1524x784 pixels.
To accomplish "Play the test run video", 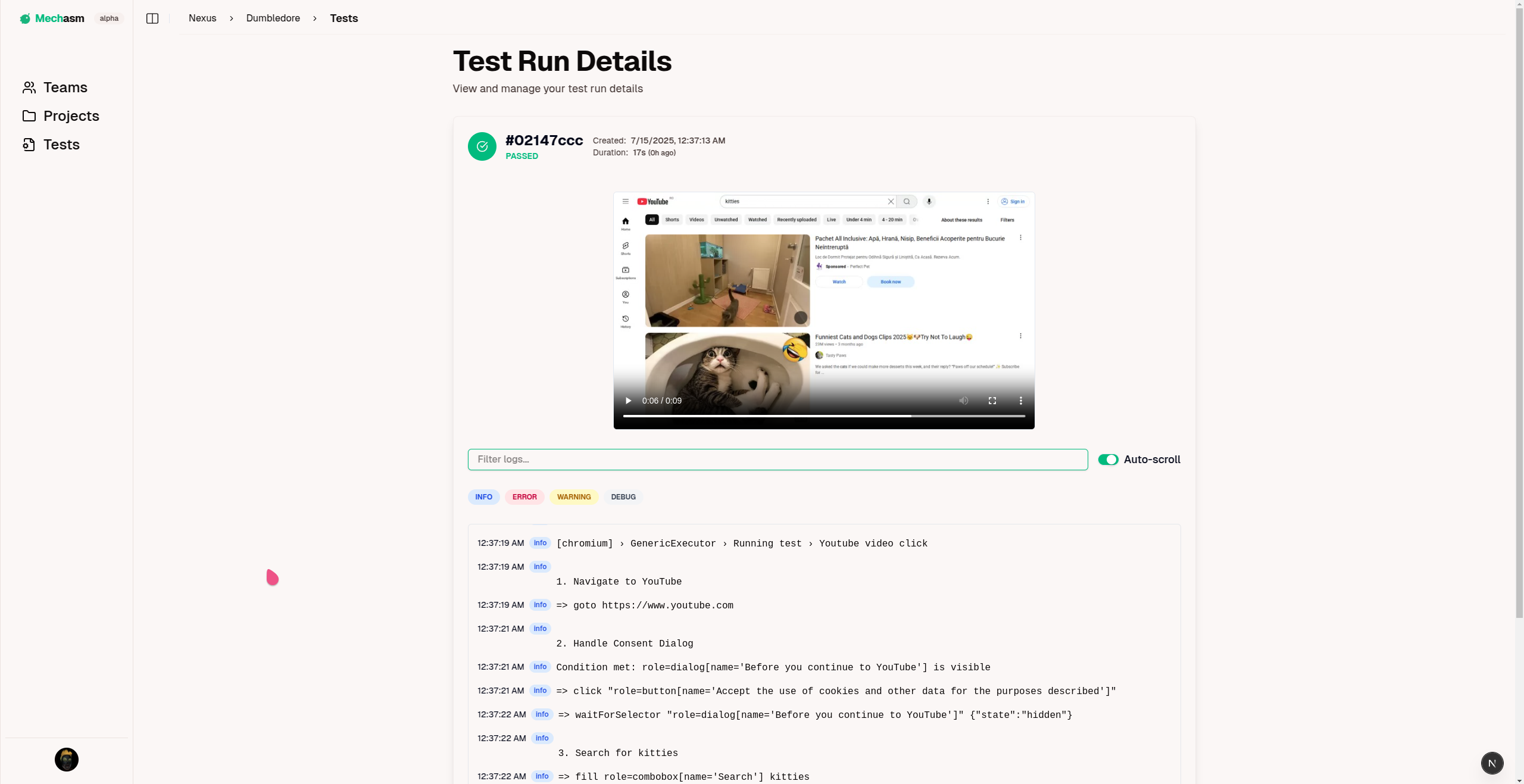I will [628, 401].
